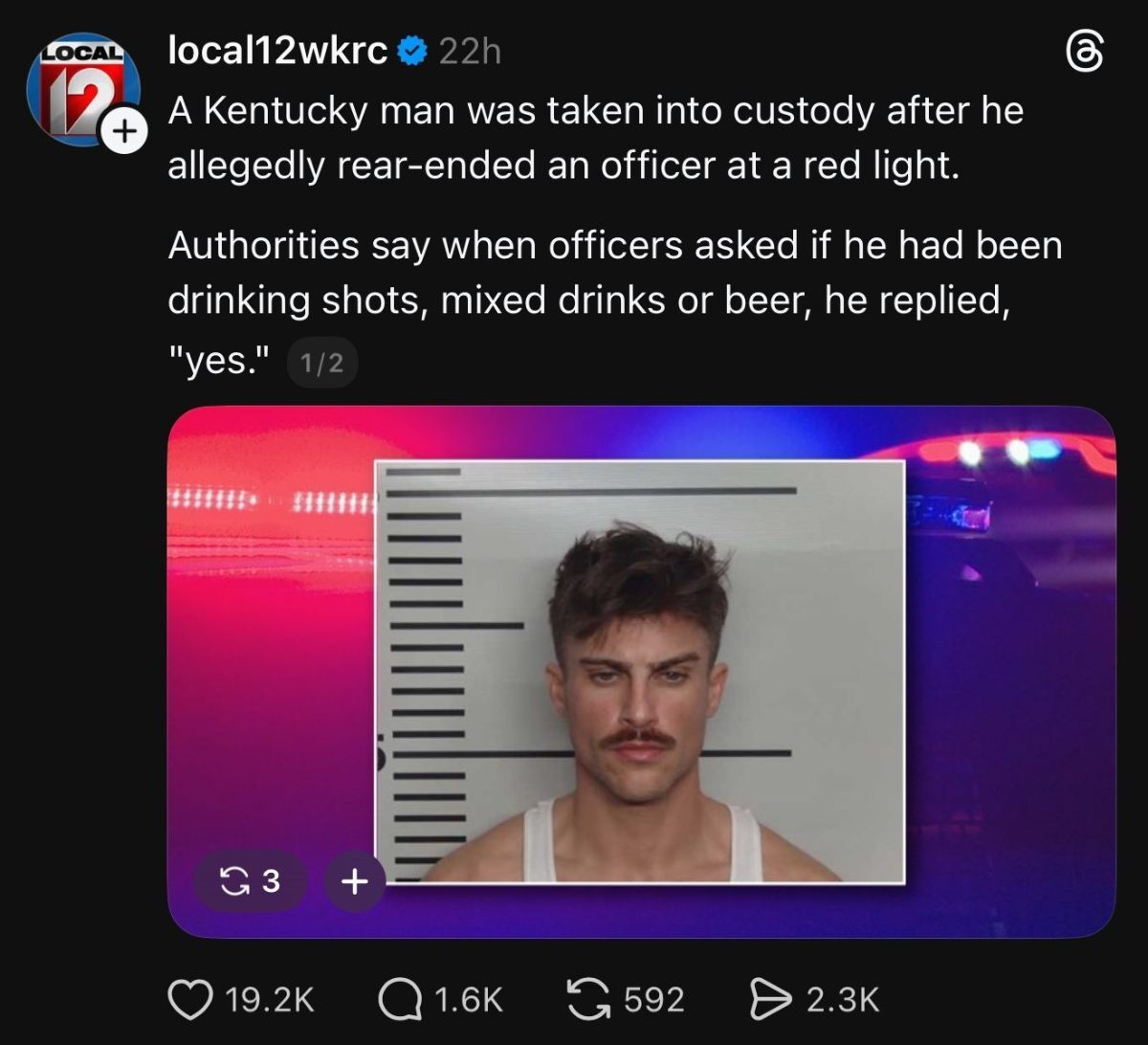The image size is (1148, 1045).
Task: Tap the 1/2 thread indicator pill
Action: click(x=322, y=365)
